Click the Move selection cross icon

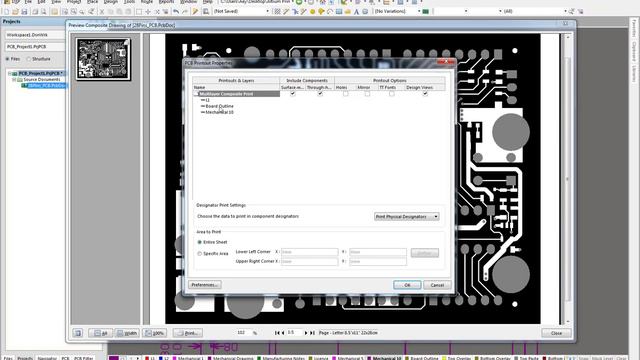tap(148, 12)
